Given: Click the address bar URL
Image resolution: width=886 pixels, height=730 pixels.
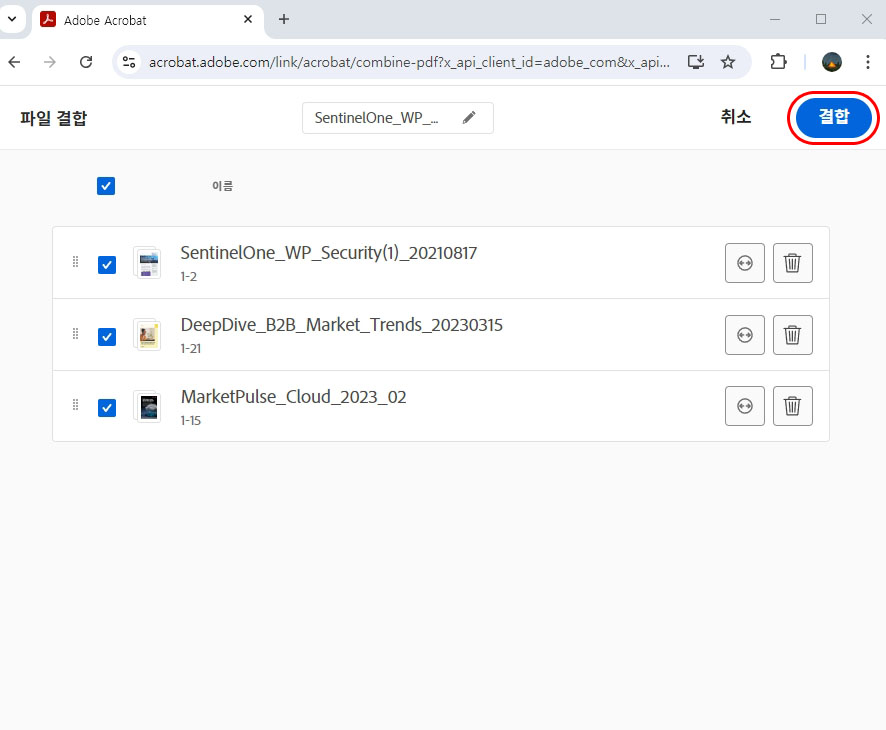Looking at the screenshot, I should click(x=409, y=62).
